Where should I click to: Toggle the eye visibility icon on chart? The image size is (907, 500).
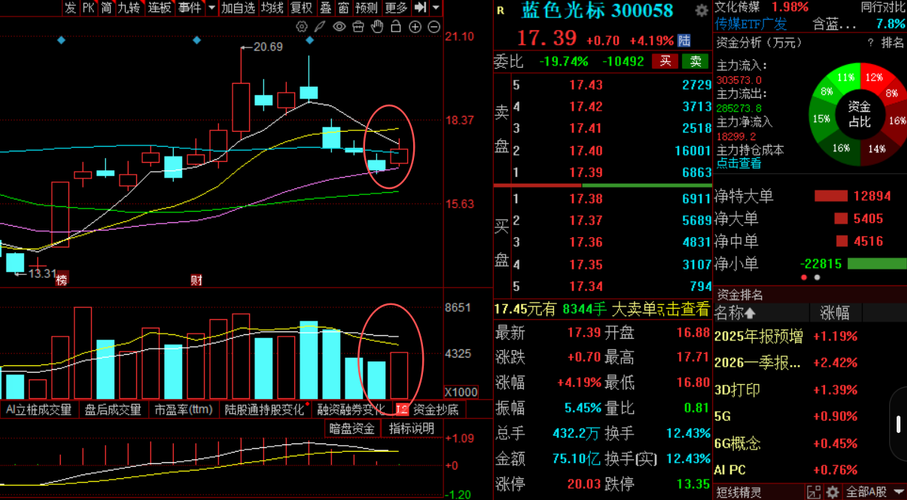tap(339, 26)
